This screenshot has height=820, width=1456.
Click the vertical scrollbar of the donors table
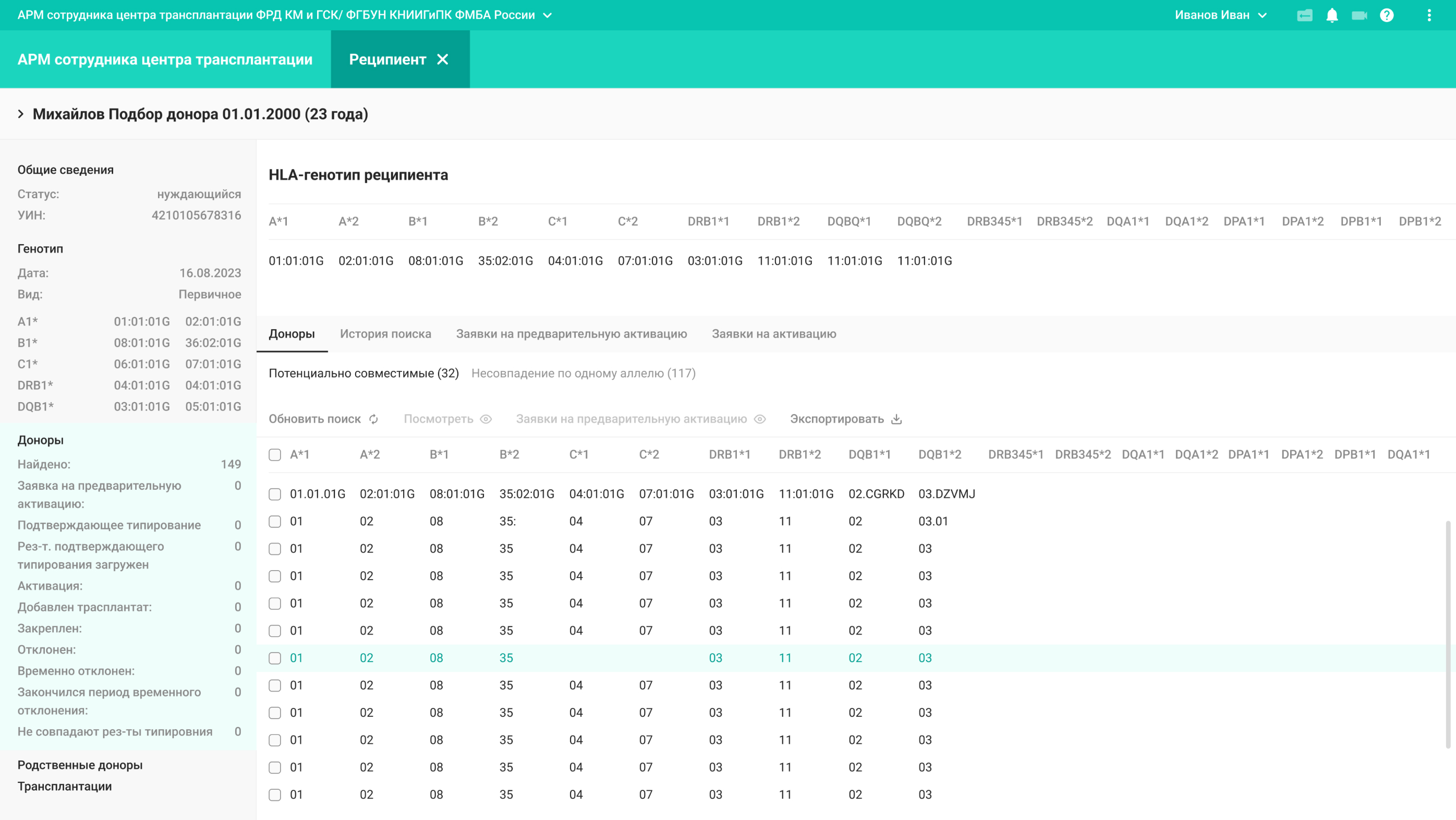pyautogui.click(x=1448, y=633)
